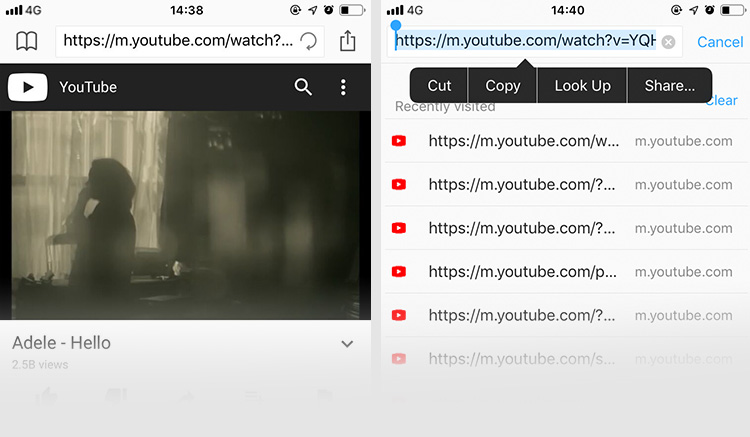Expand the Adele - Hello video description
The image size is (750, 437).
tap(347, 344)
